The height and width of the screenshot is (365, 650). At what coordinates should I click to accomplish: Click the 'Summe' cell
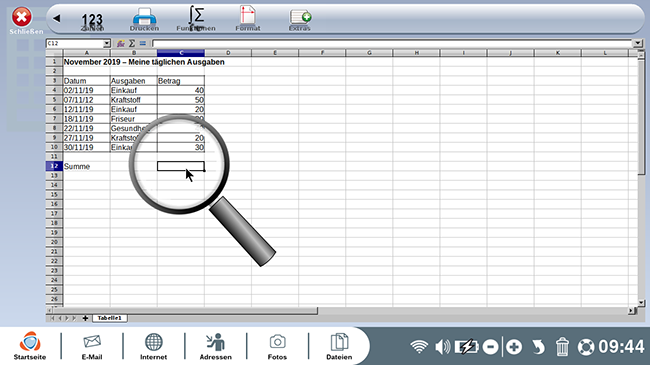tap(87, 166)
